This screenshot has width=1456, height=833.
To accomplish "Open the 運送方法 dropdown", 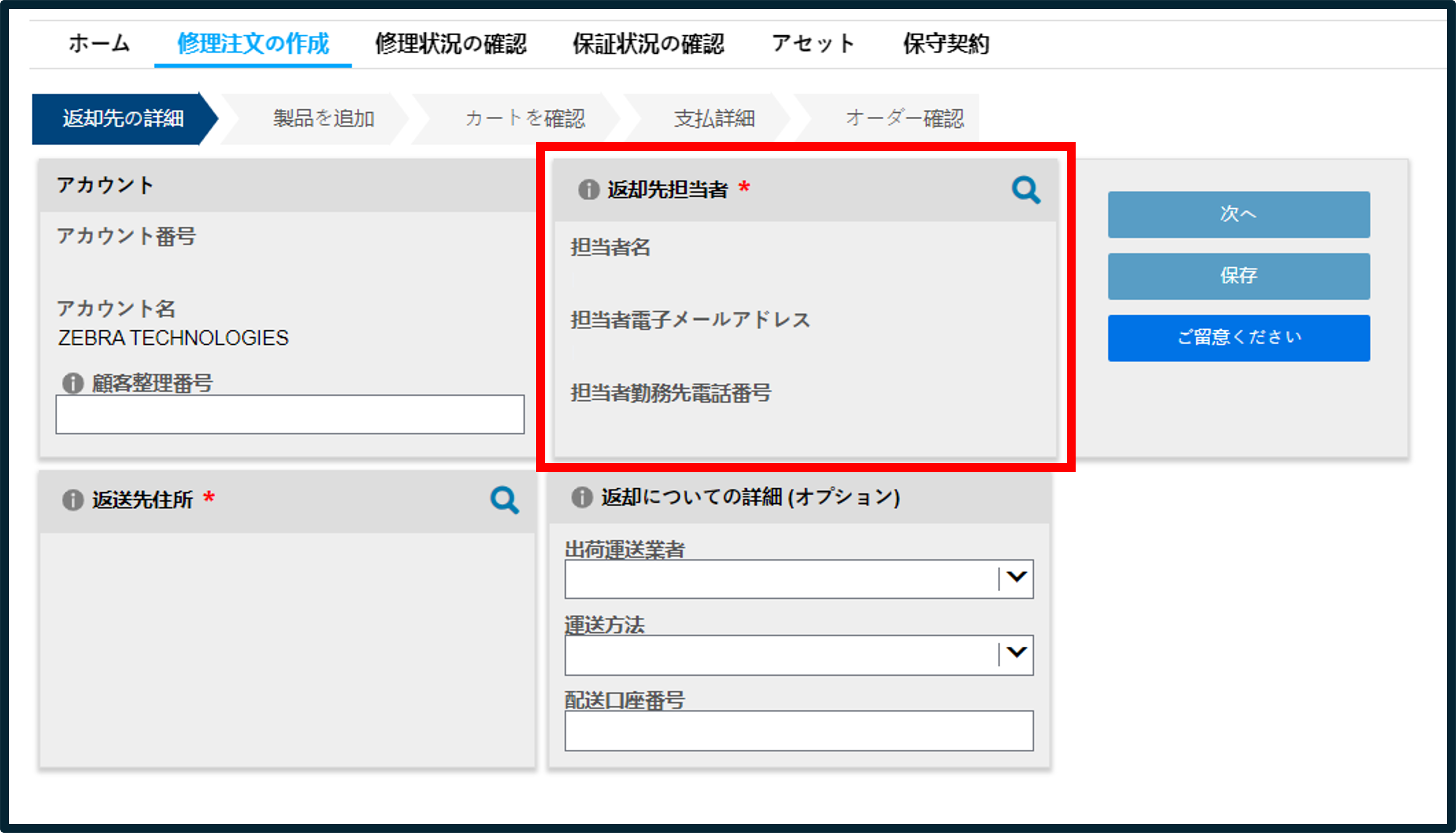I will pyautogui.click(x=799, y=655).
